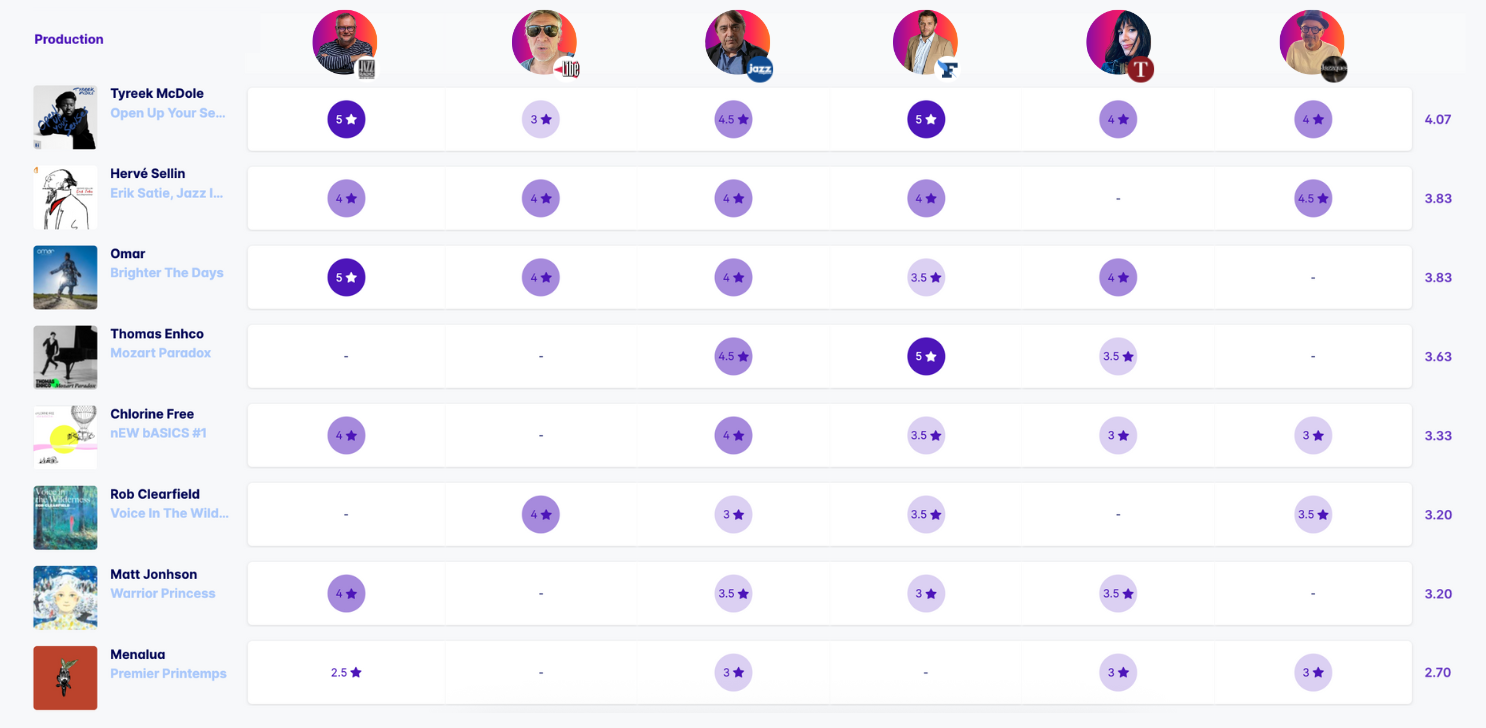The height and width of the screenshot is (728, 1486).
Task: Click the 2.5-star rating for Menalua
Action: (x=346, y=673)
